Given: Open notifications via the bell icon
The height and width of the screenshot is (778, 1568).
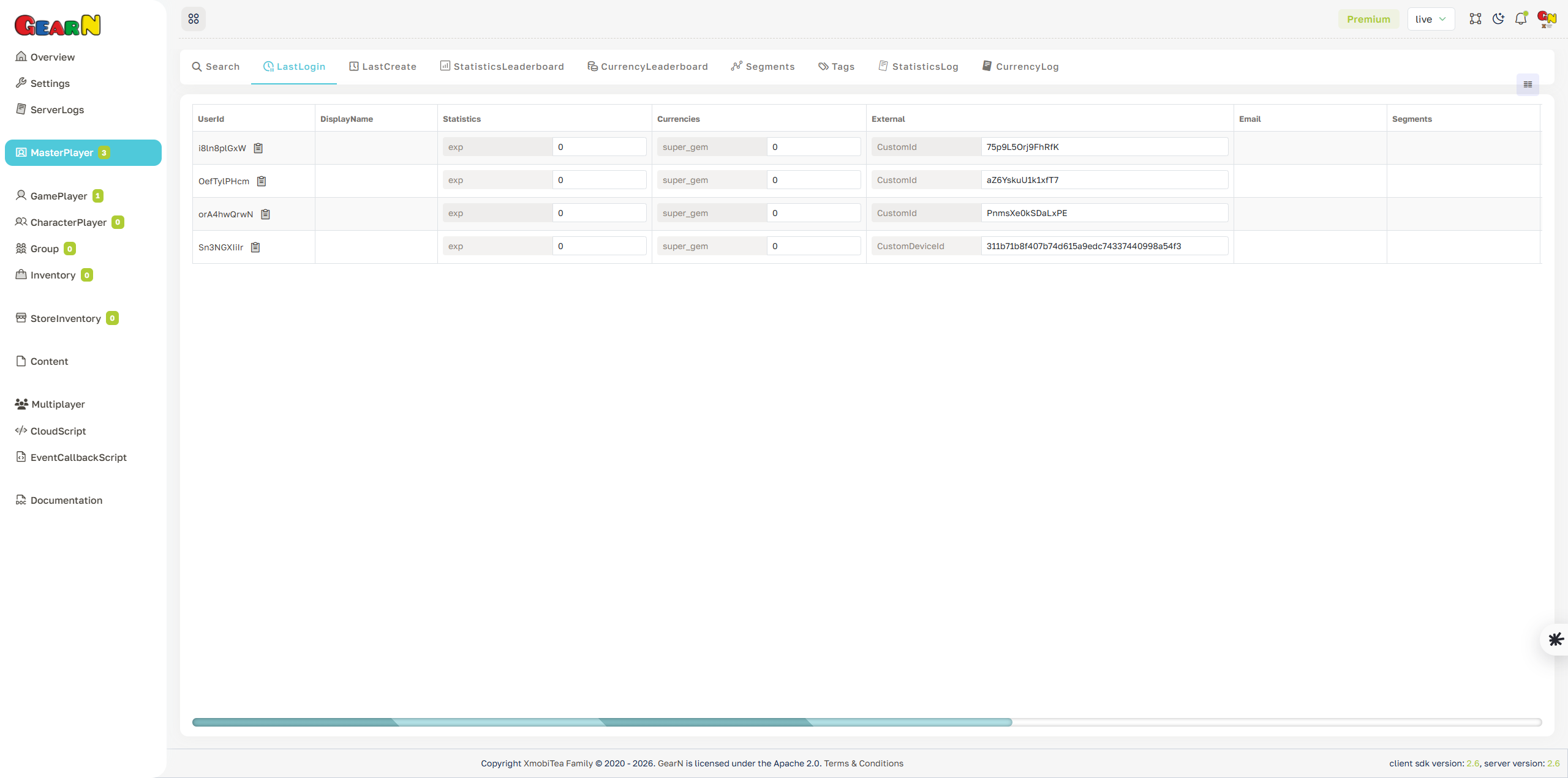Looking at the screenshot, I should click(x=1521, y=18).
